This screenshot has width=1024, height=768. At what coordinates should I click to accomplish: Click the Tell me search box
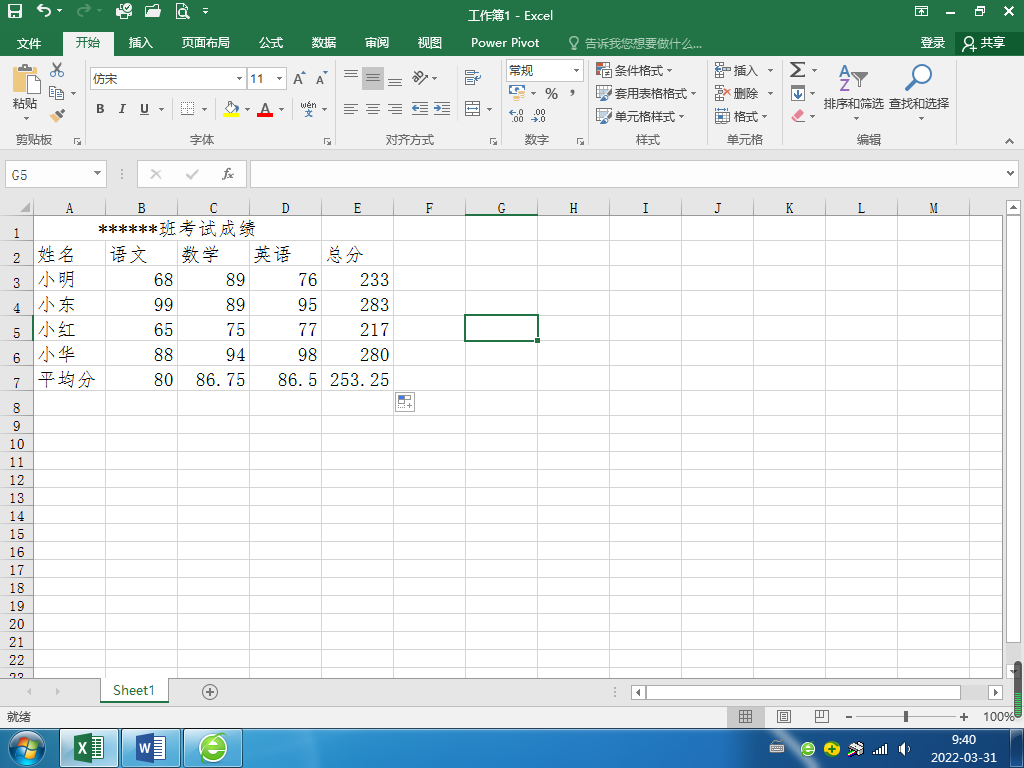coord(635,43)
